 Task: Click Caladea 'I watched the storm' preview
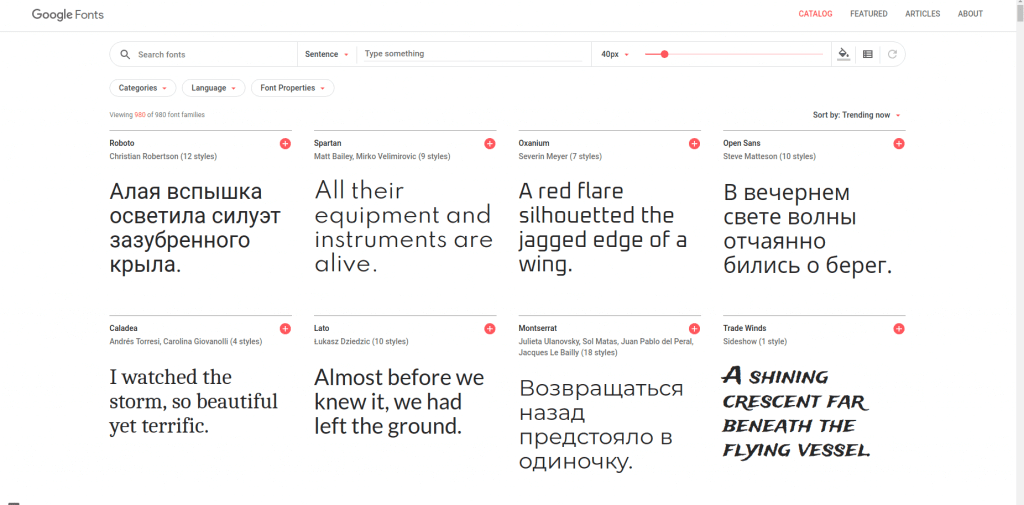point(194,401)
